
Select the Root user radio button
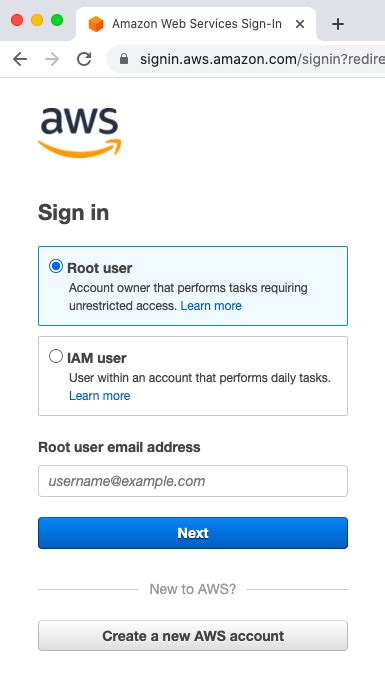click(56, 266)
